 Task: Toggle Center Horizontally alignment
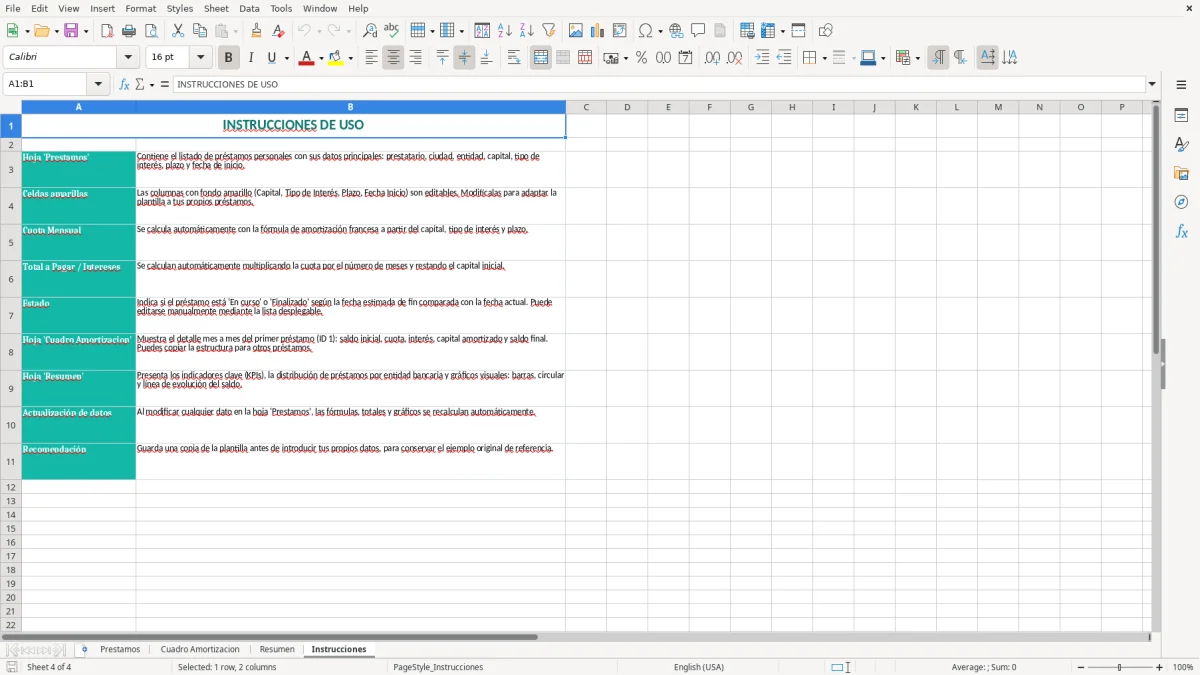pos(394,58)
